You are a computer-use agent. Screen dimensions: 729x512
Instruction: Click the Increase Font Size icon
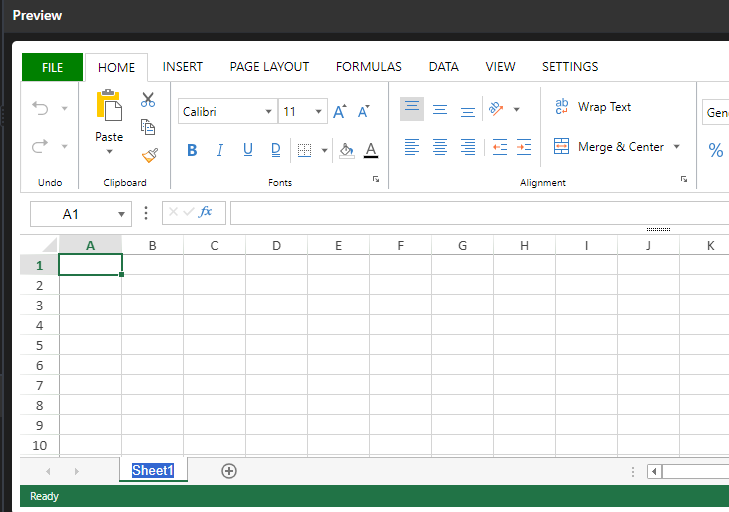pos(340,112)
